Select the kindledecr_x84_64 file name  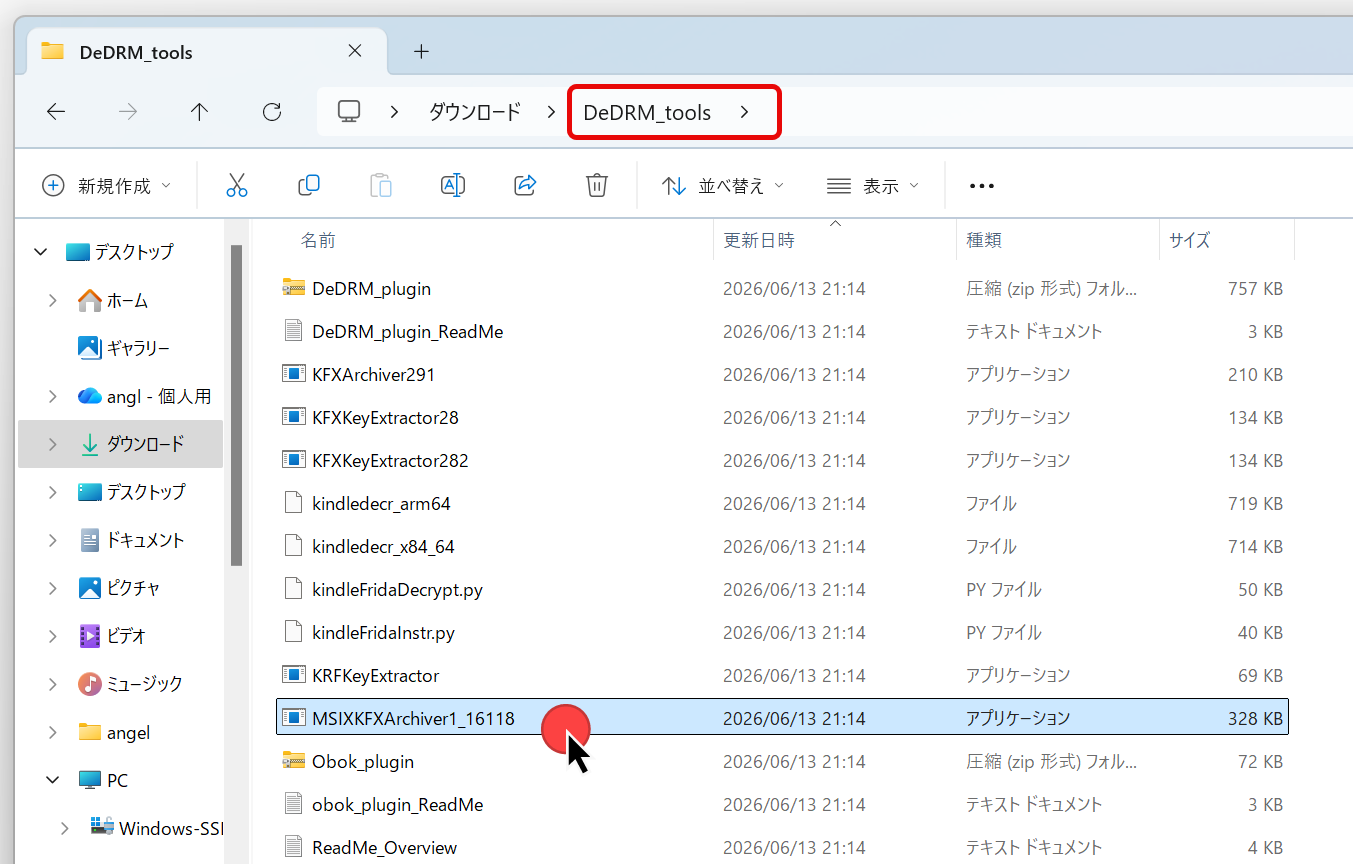point(383,546)
